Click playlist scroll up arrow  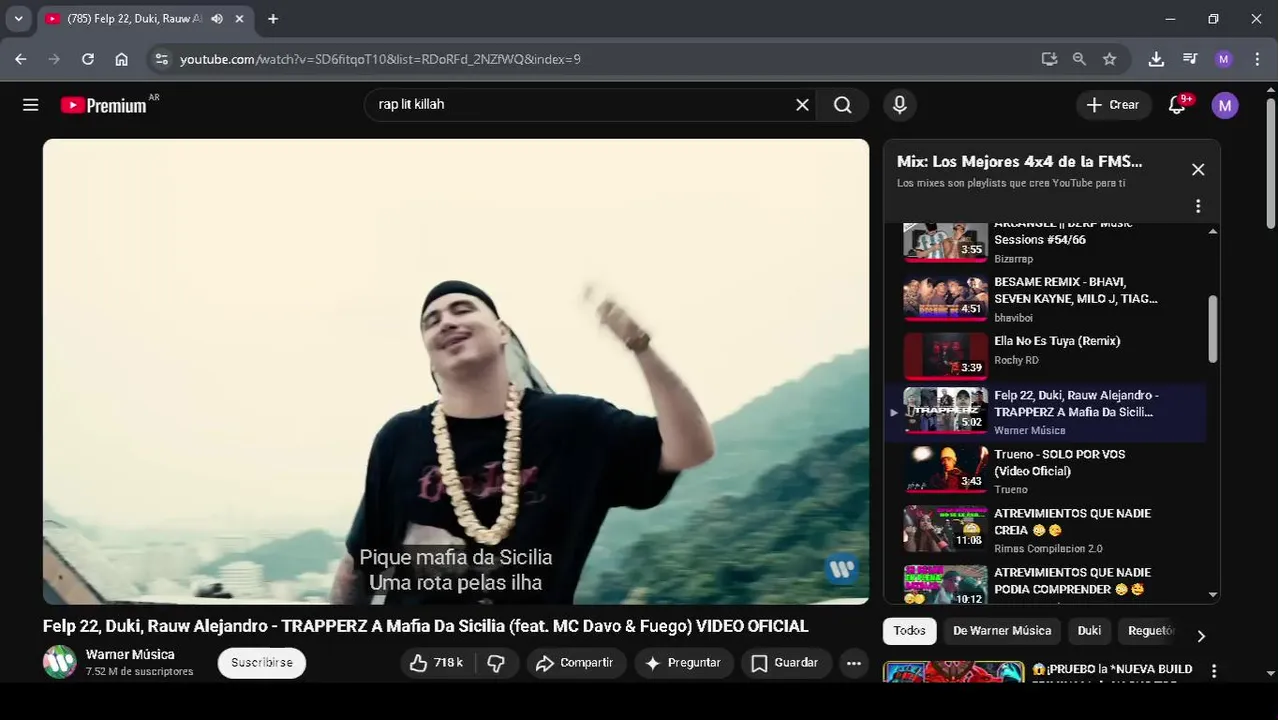(1213, 231)
